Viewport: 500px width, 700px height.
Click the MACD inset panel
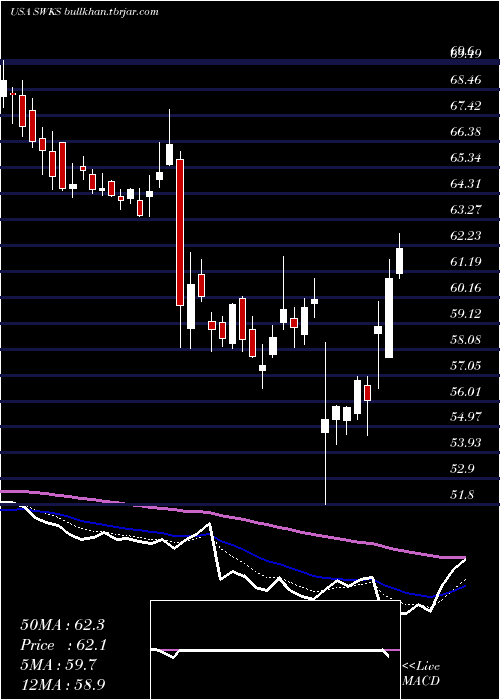275,650
